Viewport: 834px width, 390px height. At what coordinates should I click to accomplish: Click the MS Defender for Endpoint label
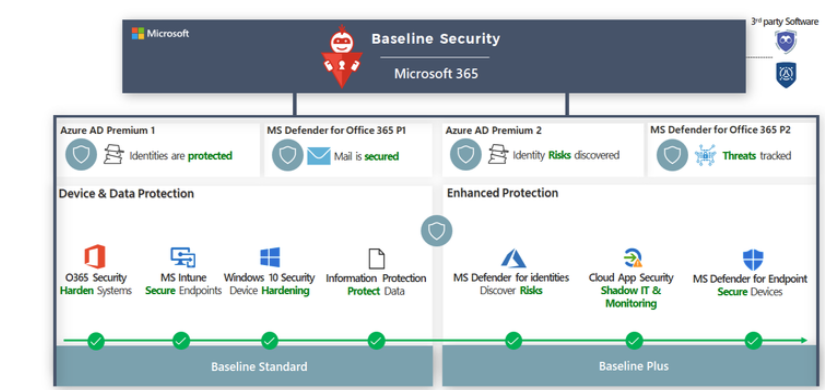click(750, 279)
